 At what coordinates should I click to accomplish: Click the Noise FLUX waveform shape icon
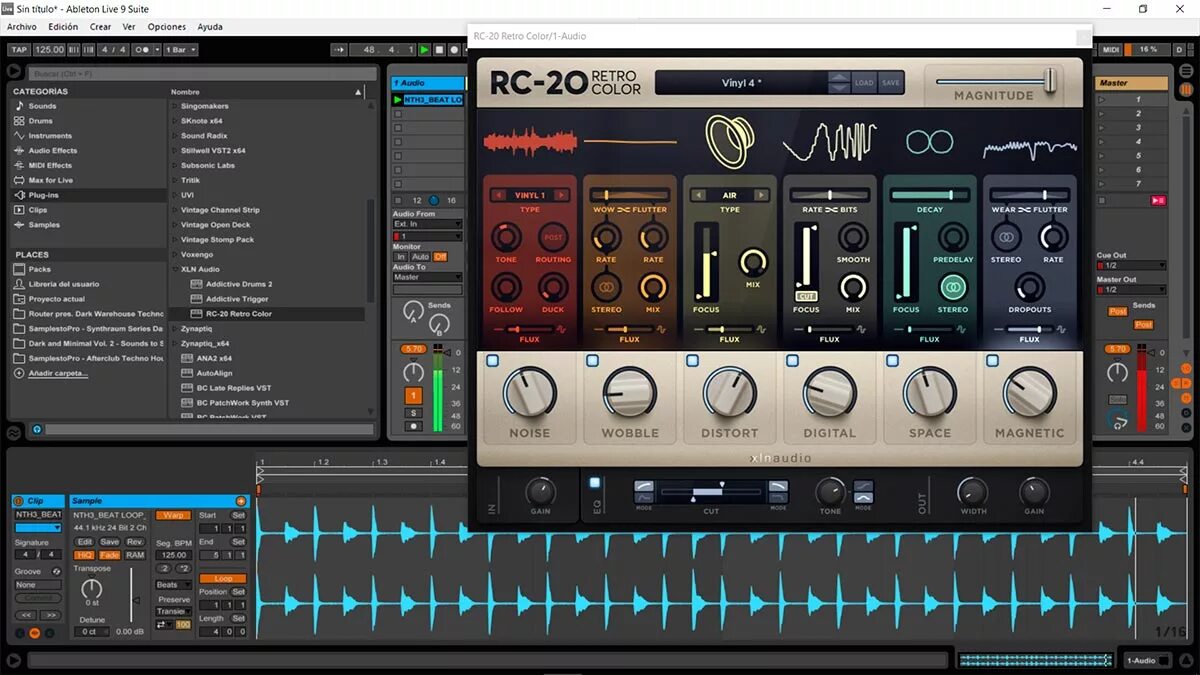562,328
